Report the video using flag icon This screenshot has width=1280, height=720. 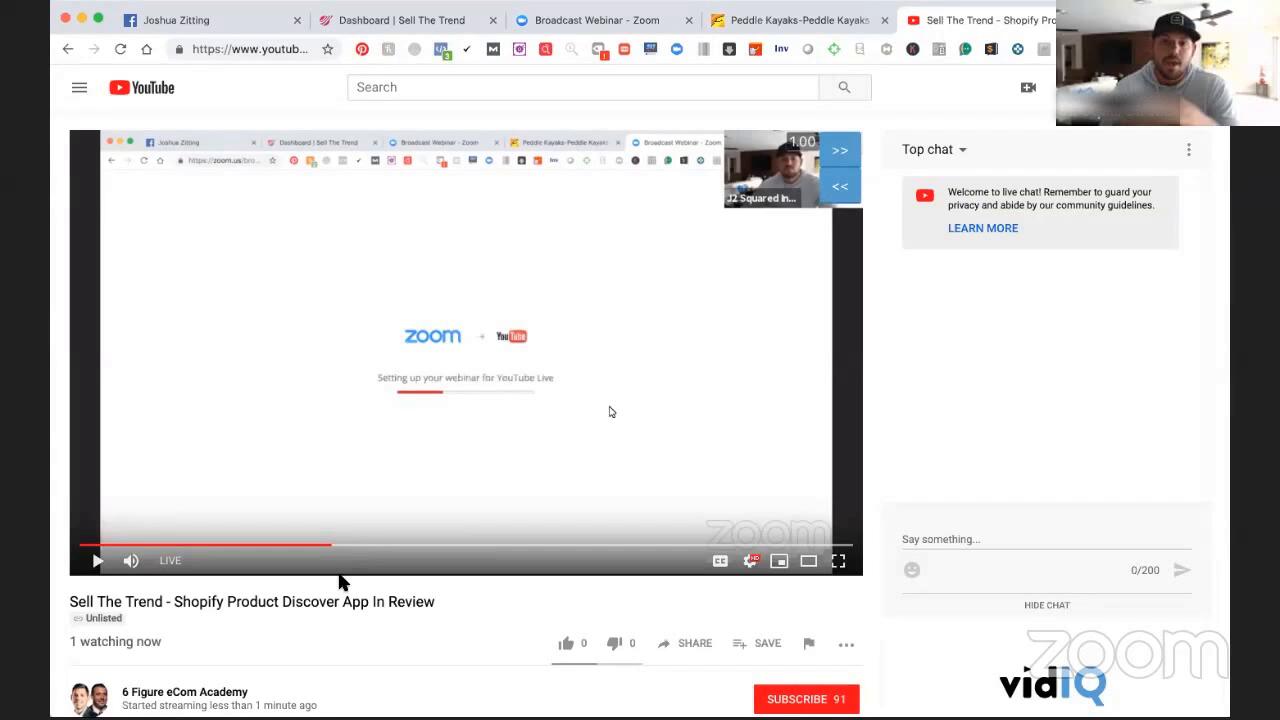coord(809,644)
